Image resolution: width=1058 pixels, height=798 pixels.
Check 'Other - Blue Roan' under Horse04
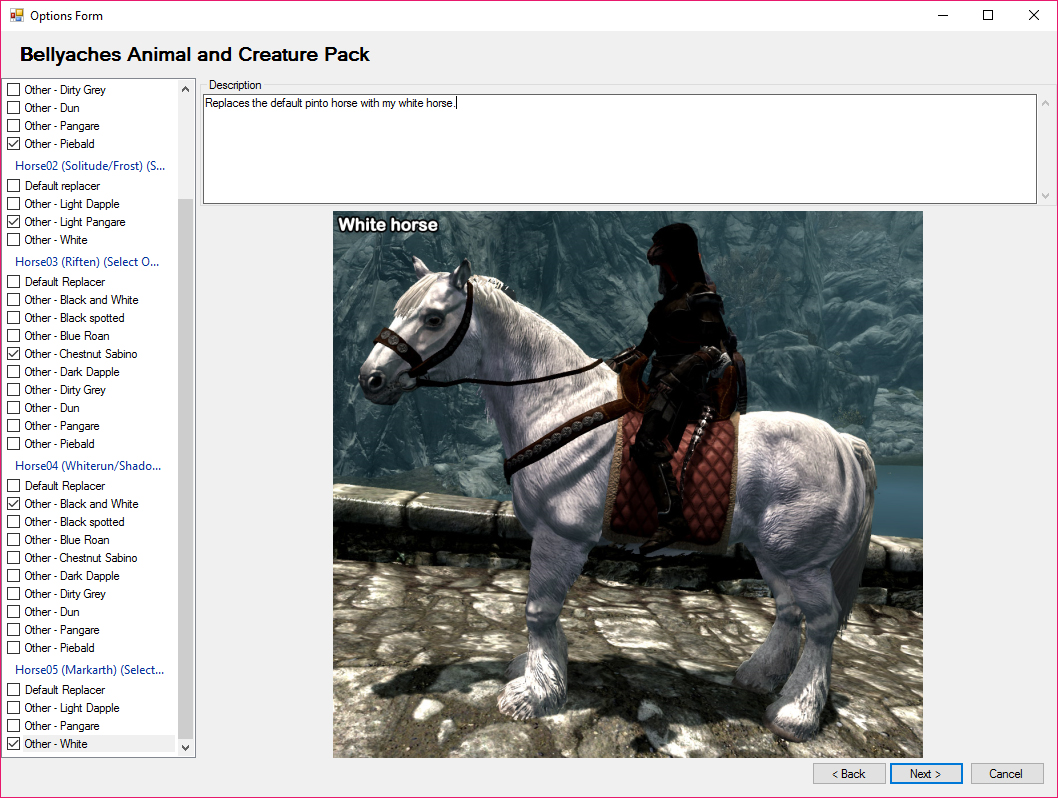[x=13, y=540]
